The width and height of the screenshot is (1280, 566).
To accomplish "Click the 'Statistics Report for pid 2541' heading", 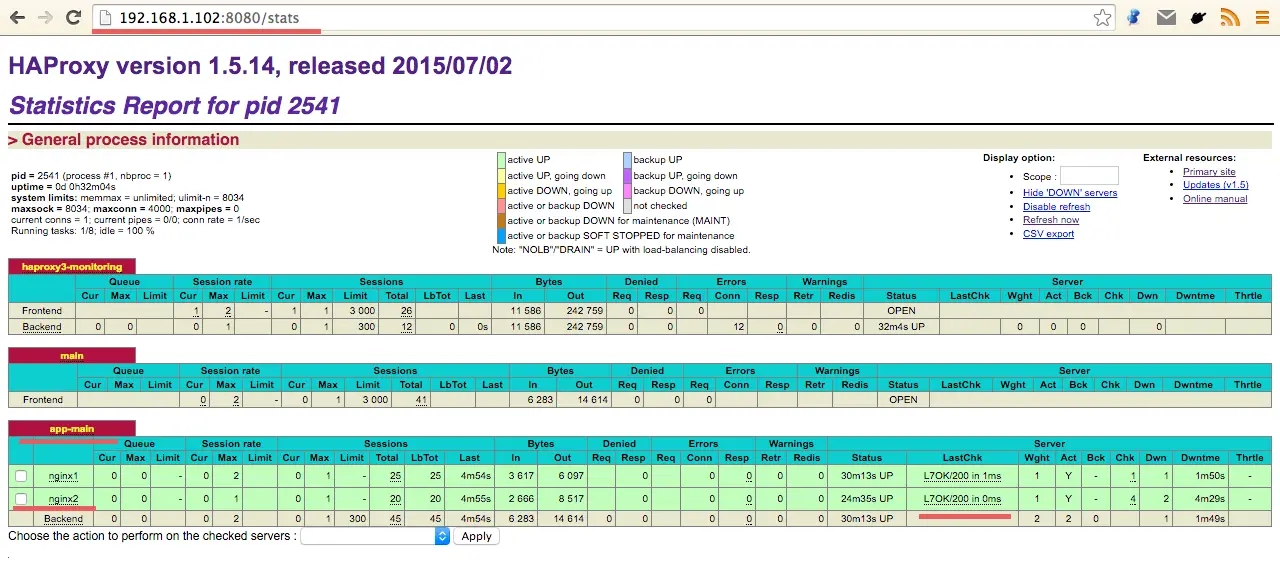I will click(175, 105).
